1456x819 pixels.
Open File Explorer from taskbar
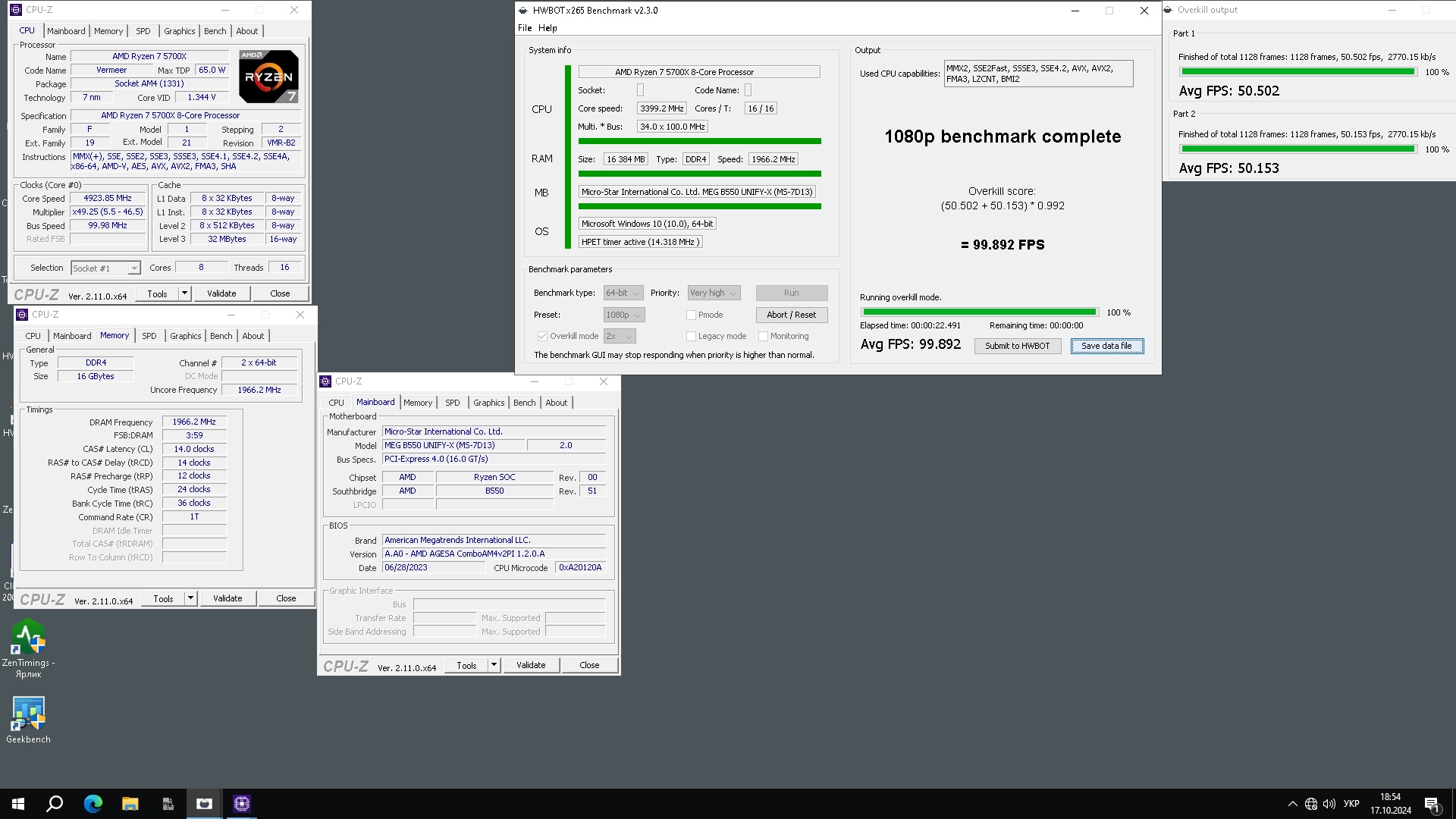pos(130,804)
